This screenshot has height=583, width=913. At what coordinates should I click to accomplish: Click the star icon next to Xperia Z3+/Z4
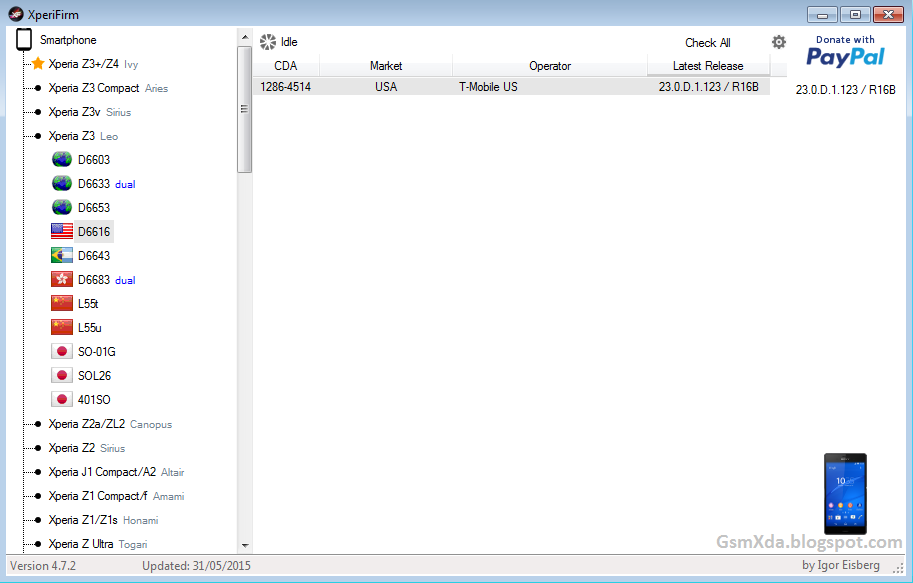tap(38, 63)
